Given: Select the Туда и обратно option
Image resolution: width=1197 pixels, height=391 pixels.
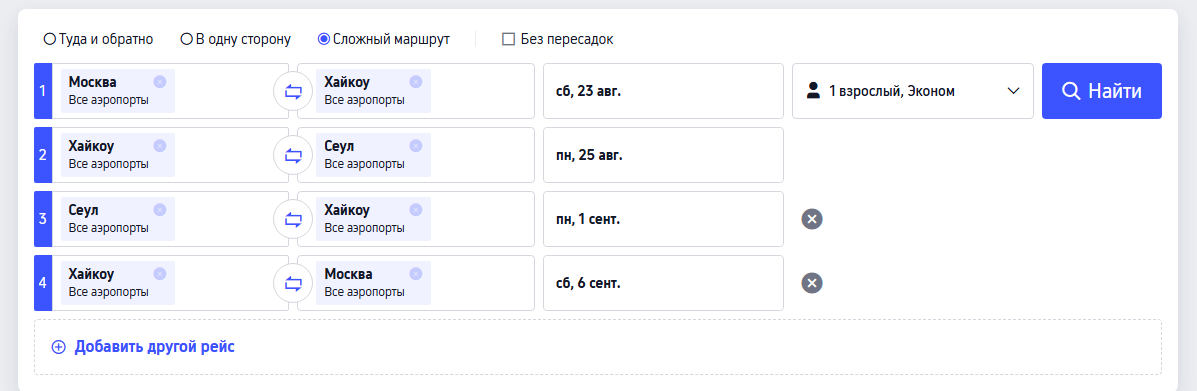Looking at the screenshot, I should click(x=98, y=39).
